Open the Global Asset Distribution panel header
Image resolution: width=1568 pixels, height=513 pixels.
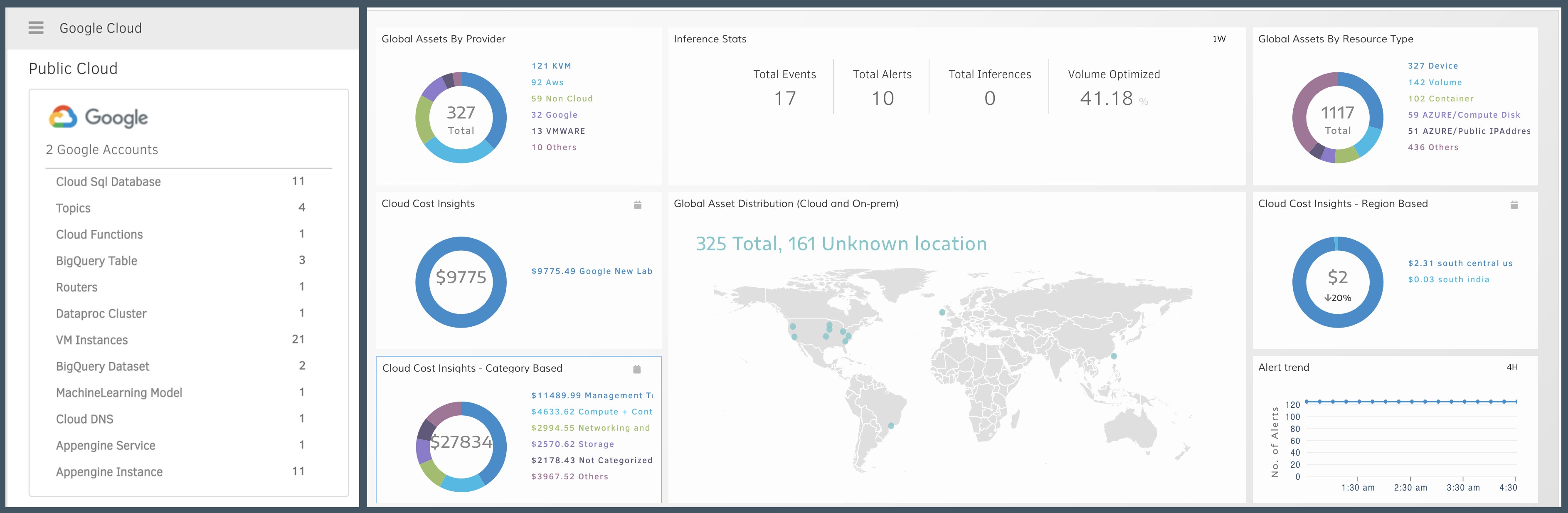click(x=786, y=204)
